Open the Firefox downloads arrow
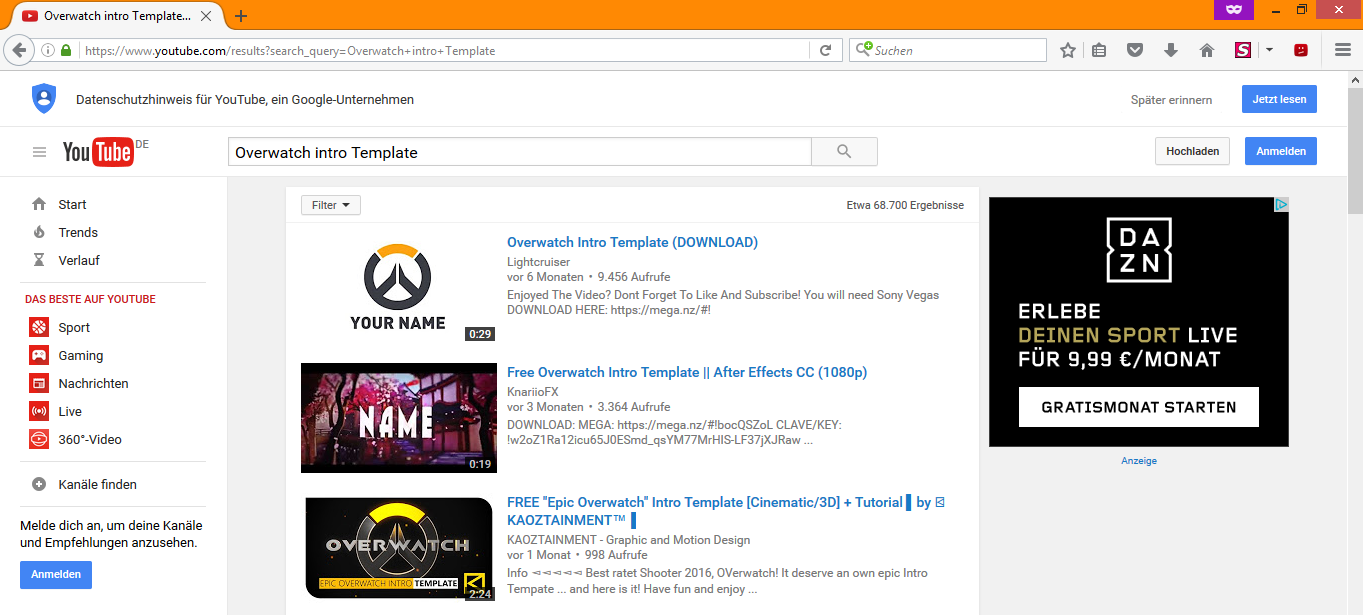Screen dimensions: 1363x615 pos(1171,50)
